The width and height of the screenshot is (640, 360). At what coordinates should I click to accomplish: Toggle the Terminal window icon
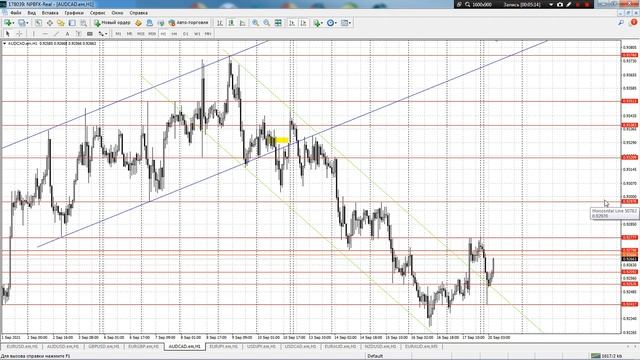(72, 23)
